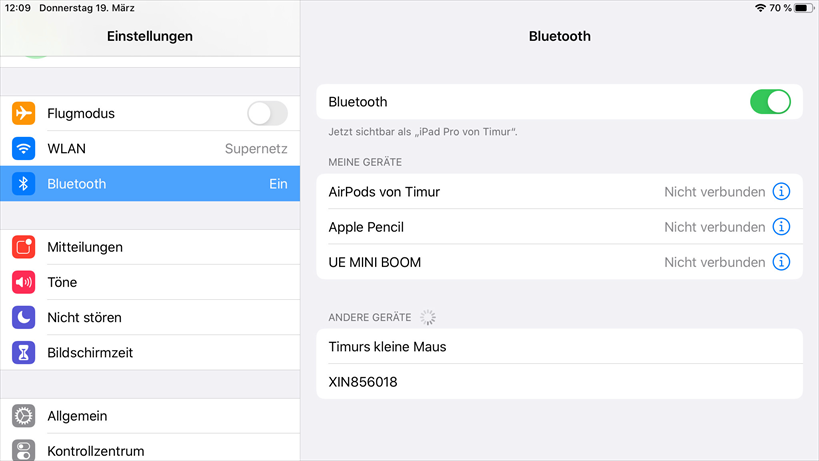Tap the Allgemein gear icon
Viewport: 819px width, 461px height.
24,416
